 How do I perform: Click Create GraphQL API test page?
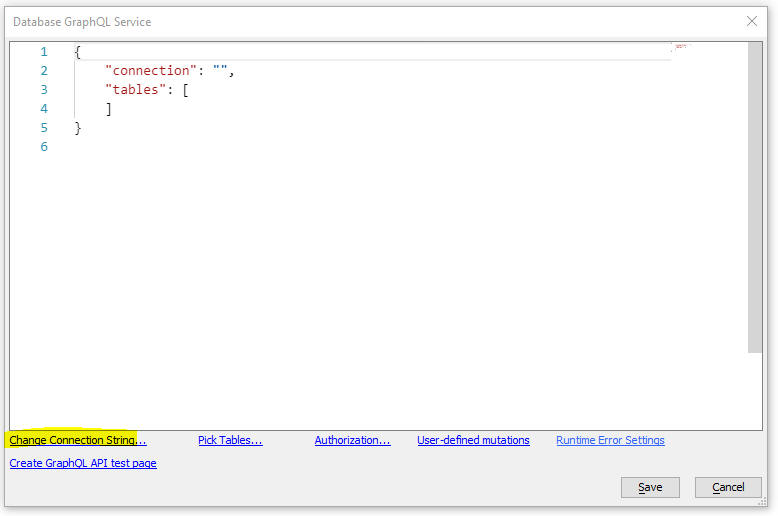point(83,463)
